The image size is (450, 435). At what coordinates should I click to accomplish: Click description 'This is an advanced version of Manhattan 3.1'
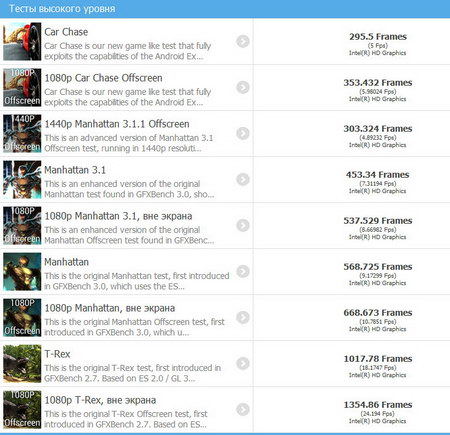tap(129, 143)
